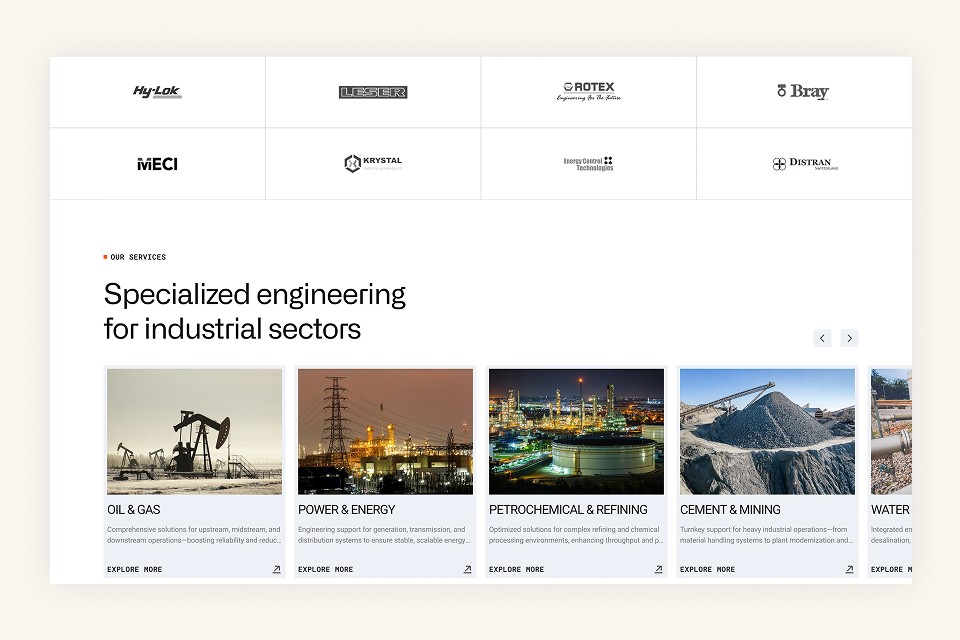Screen dimensions: 960x640
Task: Click the Specialized engineering heading
Action: click(x=255, y=311)
